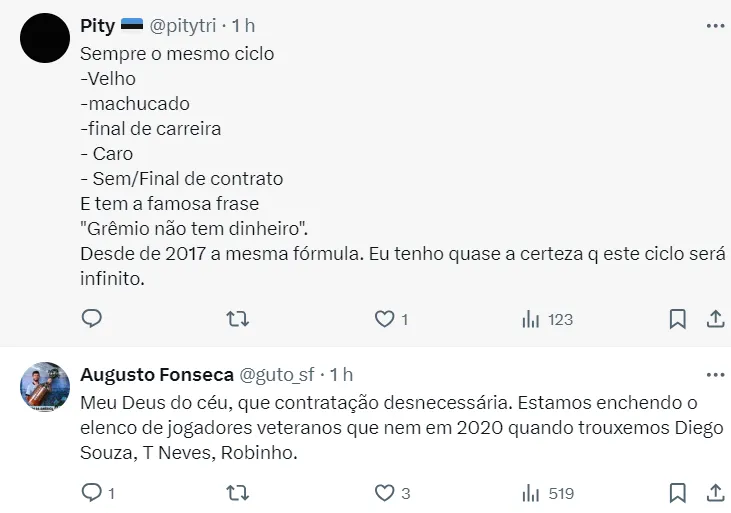Open the @guto_sf handle link
The width and height of the screenshot is (731, 513).
[x=275, y=375]
